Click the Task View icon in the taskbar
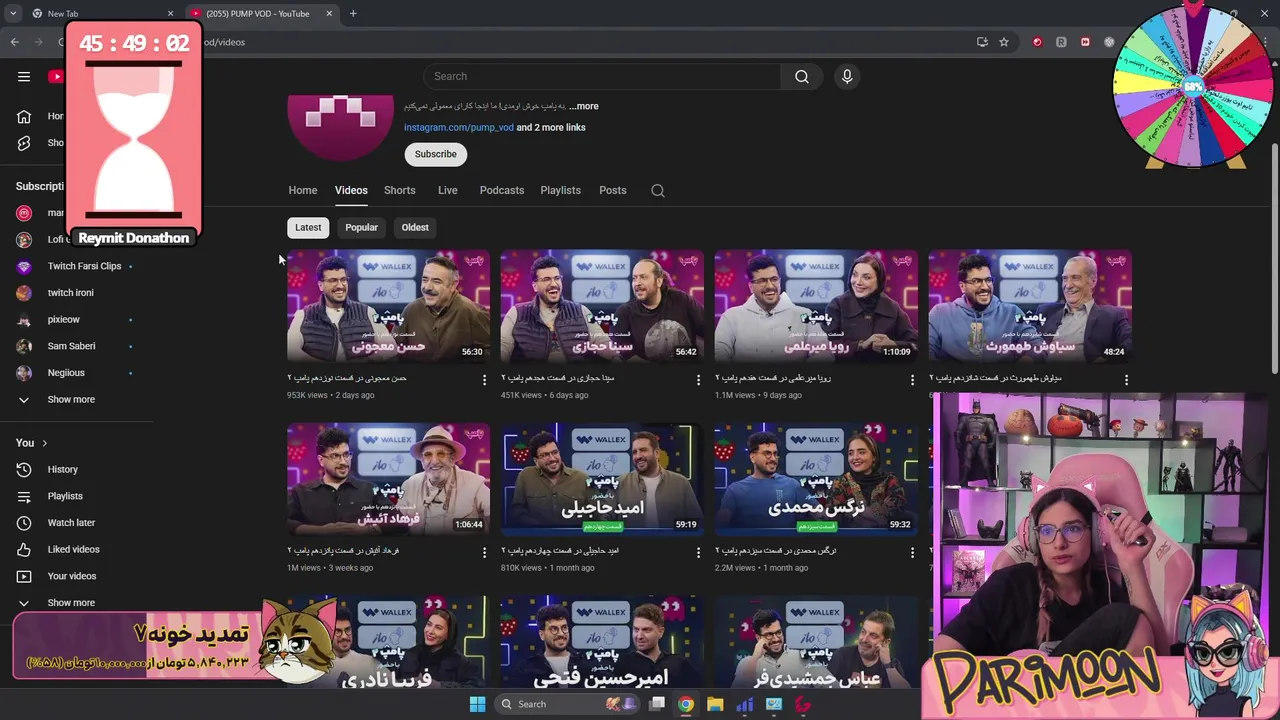Viewport: 1280px width, 720px height. pyautogui.click(x=657, y=704)
